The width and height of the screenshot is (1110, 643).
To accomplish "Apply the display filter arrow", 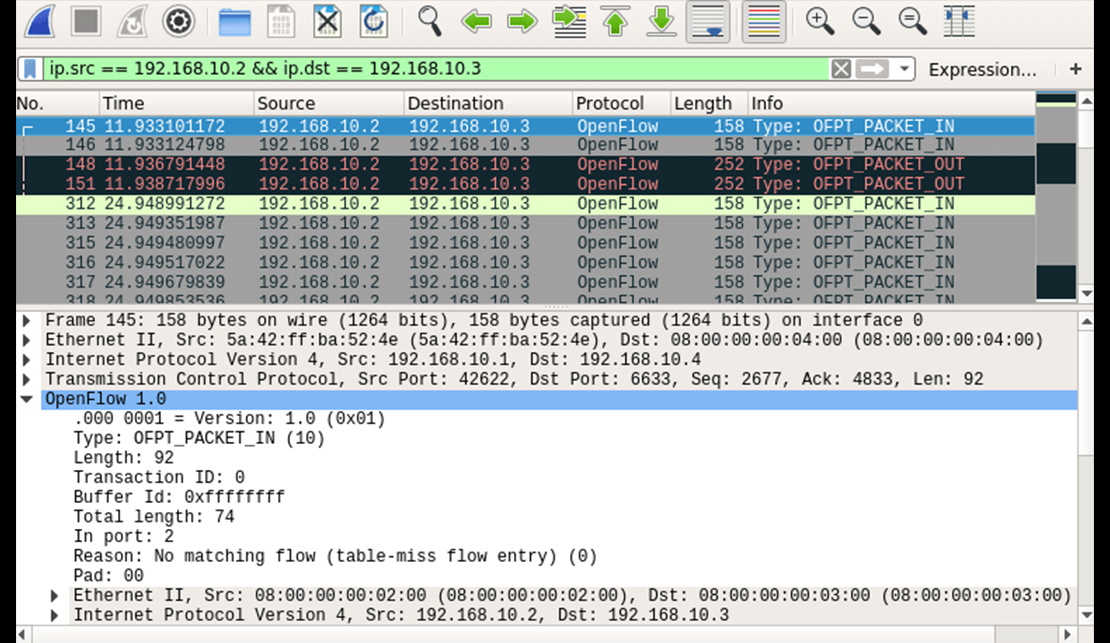I will (x=872, y=69).
